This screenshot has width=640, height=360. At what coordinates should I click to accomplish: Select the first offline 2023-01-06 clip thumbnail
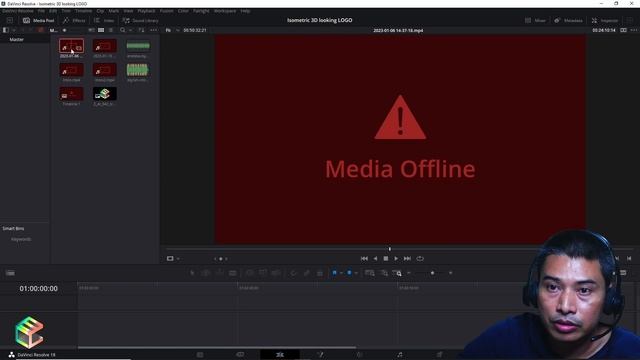71,46
